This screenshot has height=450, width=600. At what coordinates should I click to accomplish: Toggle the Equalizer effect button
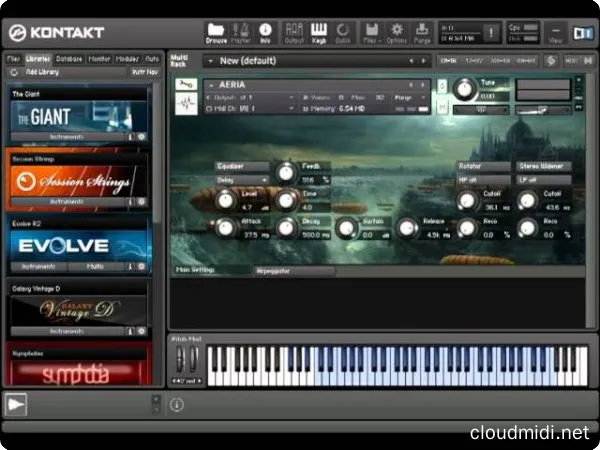coord(242,166)
